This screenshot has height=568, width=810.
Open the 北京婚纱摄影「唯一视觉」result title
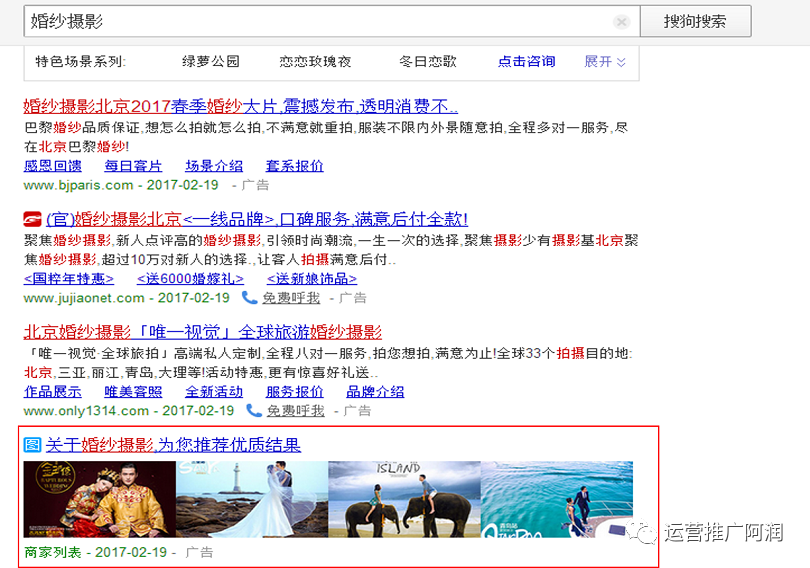(x=202, y=332)
